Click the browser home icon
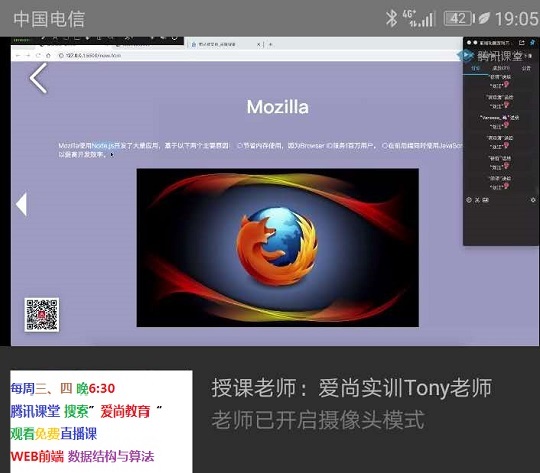 [x=49, y=55]
